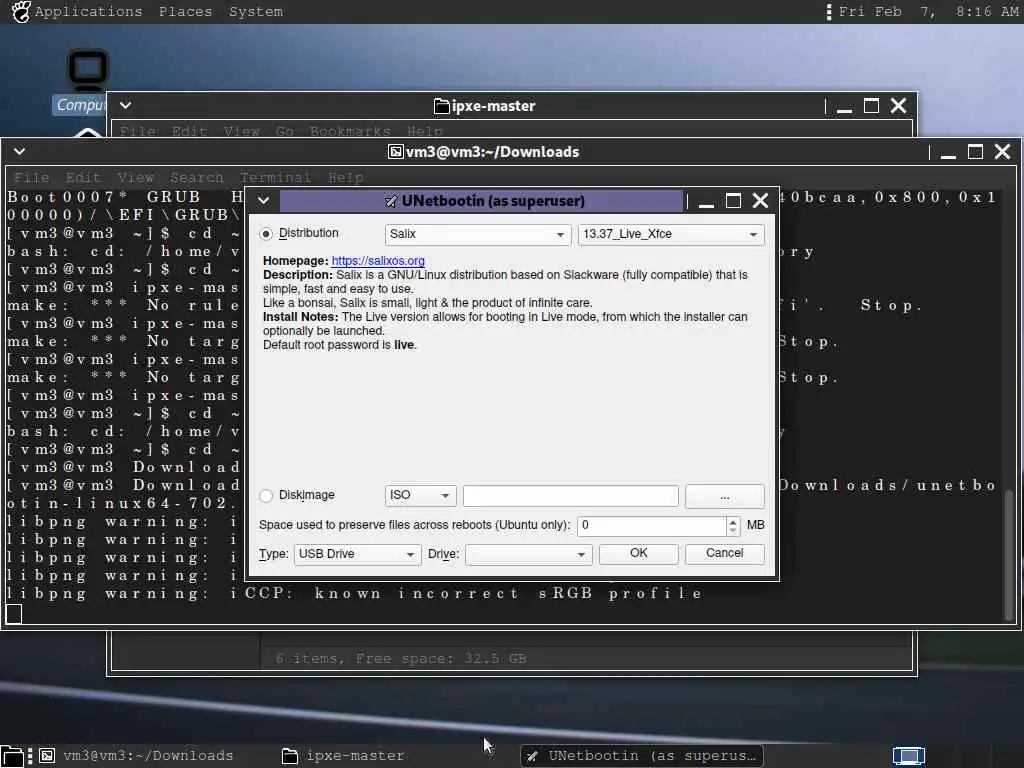Minimize the UNetbootin window
This screenshot has width=1024, height=768.
(706, 201)
